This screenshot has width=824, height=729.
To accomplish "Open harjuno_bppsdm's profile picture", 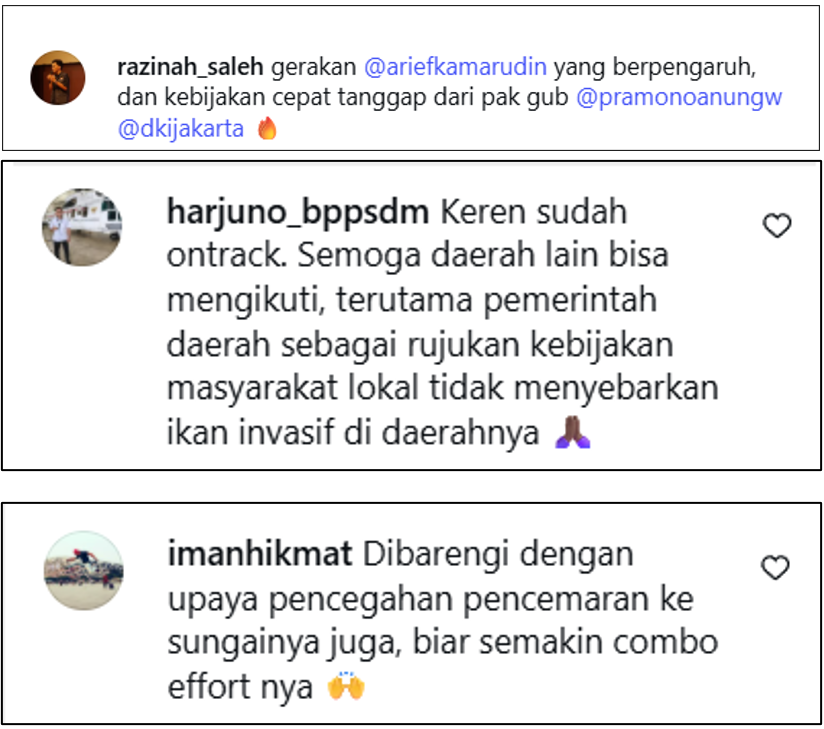I will click(x=82, y=227).
